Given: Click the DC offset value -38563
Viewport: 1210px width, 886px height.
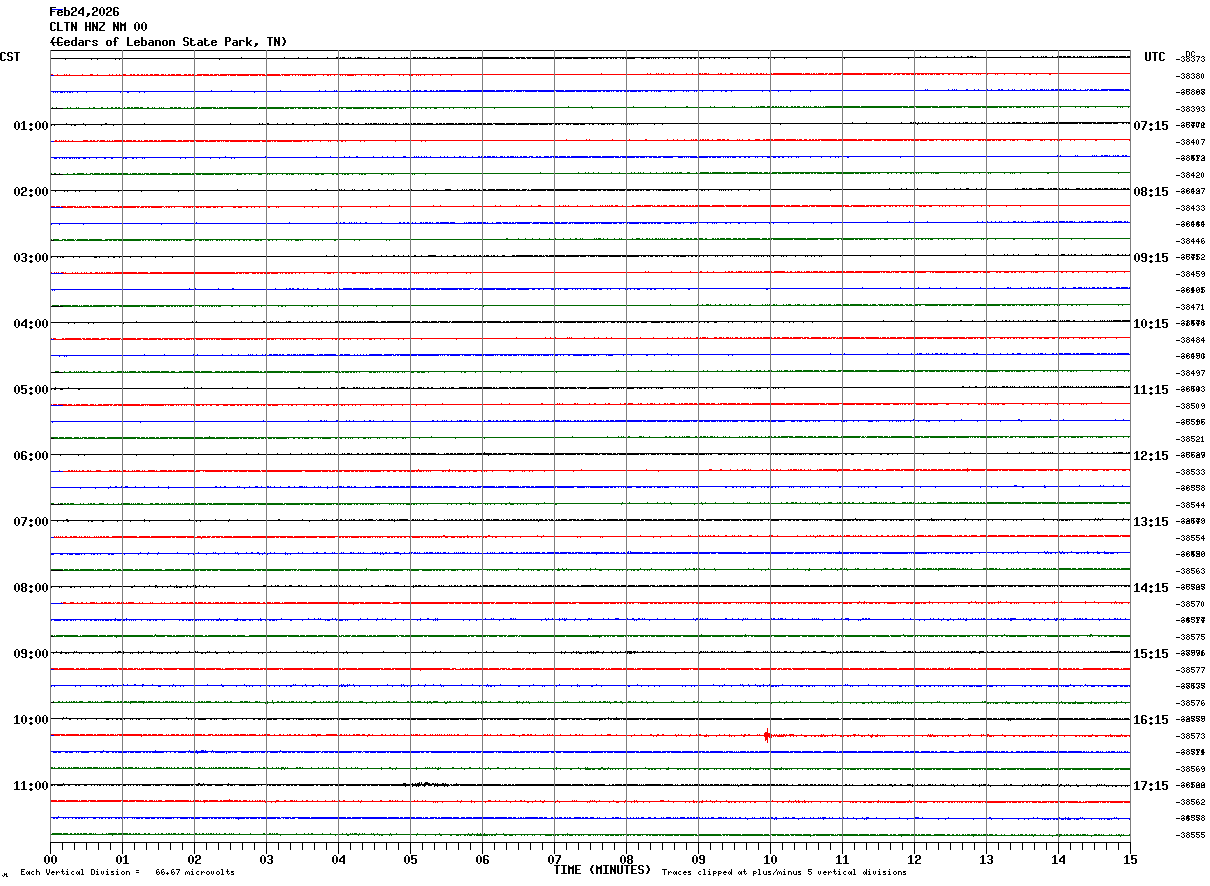Looking at the screenshot, I should click(1190, 571).
